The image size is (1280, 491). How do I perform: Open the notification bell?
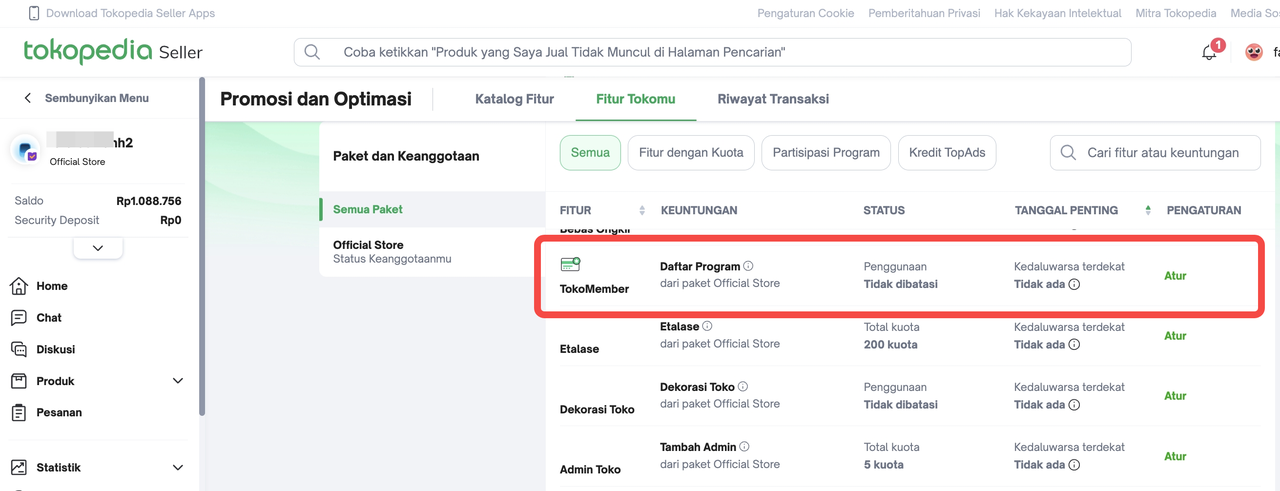tap(1210, 52)
